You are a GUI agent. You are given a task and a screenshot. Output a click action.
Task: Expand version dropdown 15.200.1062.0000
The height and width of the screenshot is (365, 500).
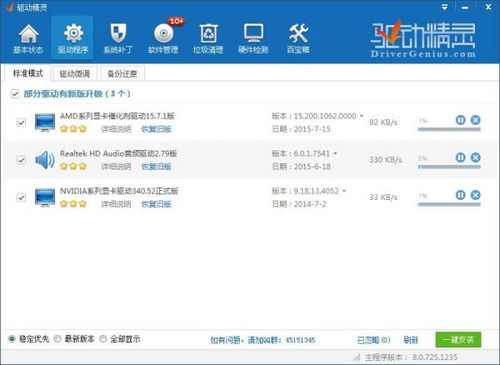pyautogui.click(x=361, y=116)
